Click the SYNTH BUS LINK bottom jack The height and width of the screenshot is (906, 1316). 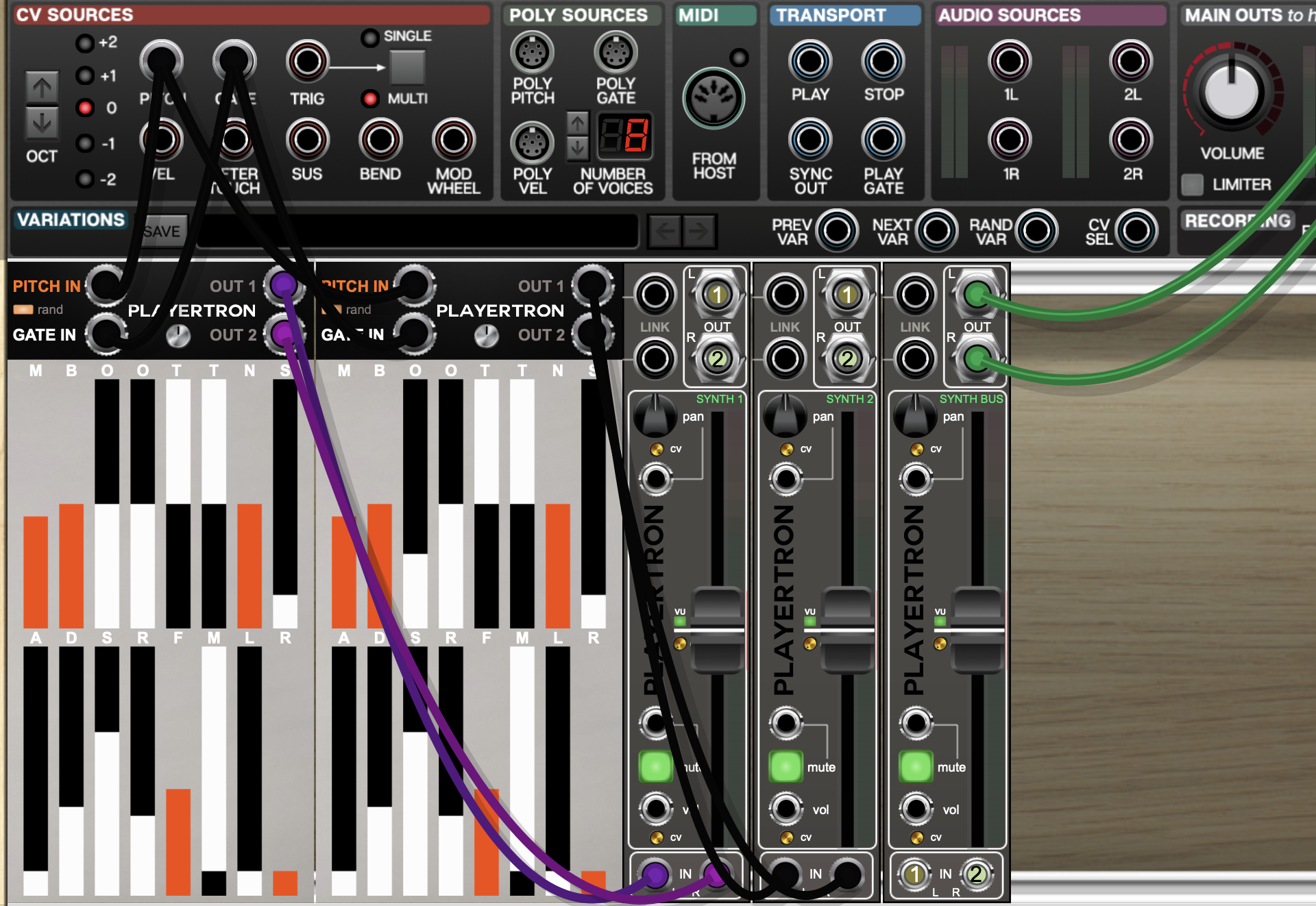pyautogui.click(x=915, y=358)
